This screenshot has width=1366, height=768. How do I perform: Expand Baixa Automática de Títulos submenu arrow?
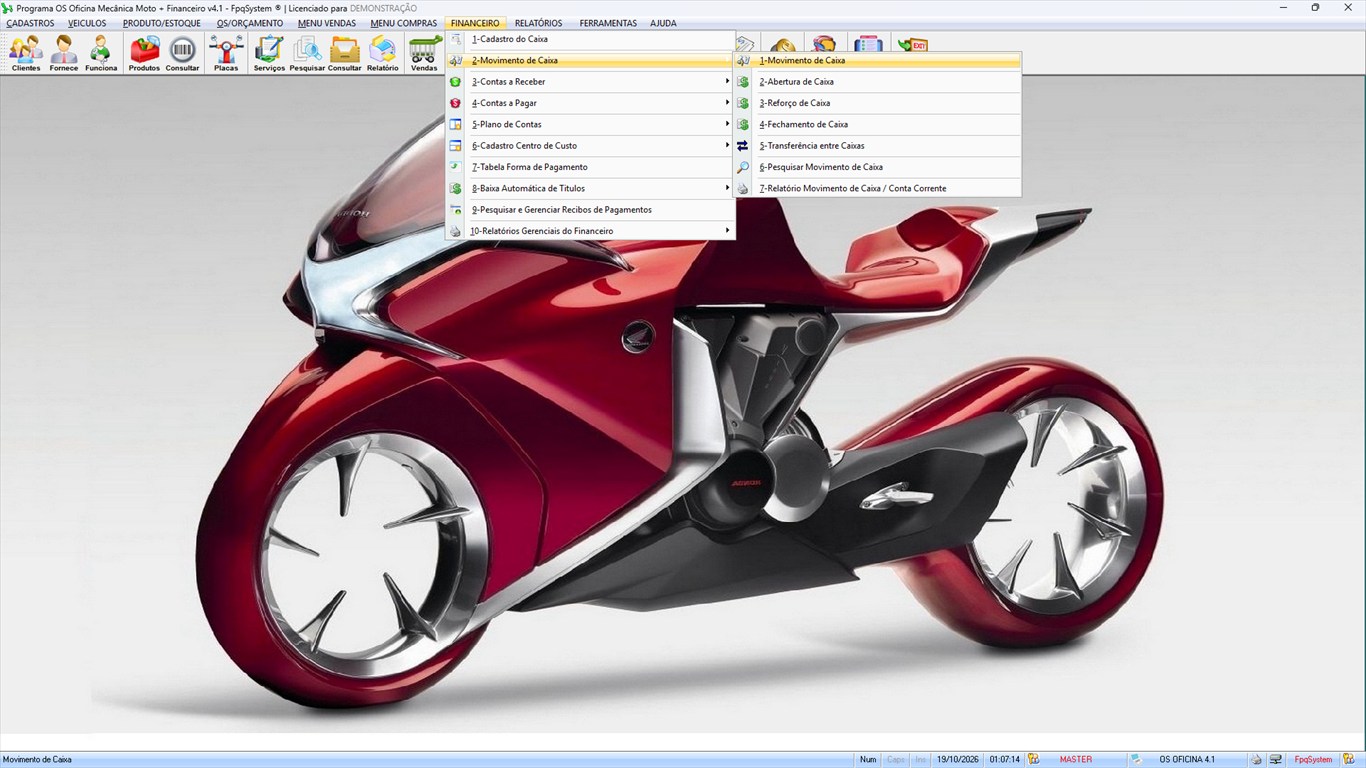tap(728, 188)
